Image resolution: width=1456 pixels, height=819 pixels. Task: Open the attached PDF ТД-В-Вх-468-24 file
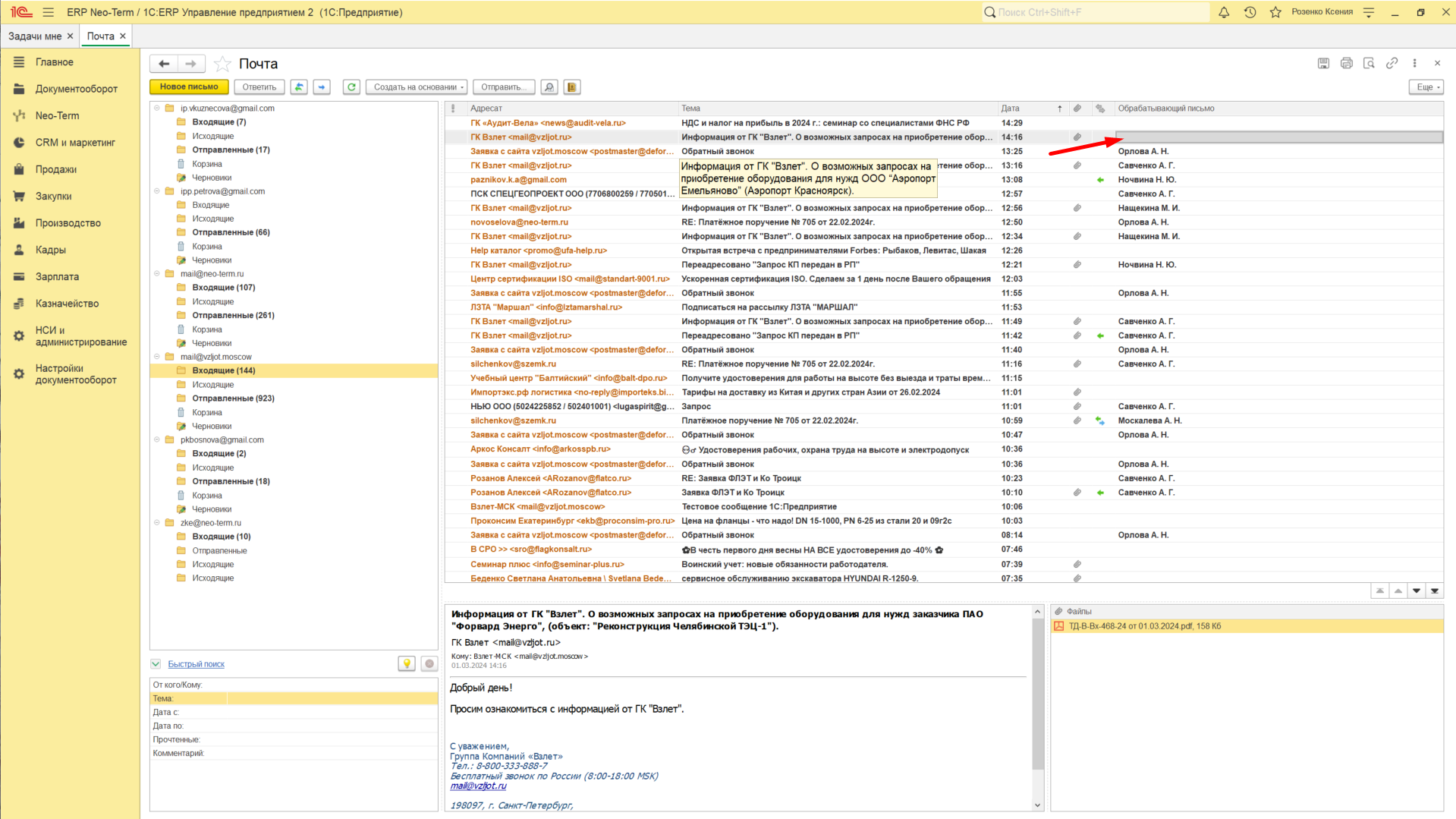pos(1145,626)
